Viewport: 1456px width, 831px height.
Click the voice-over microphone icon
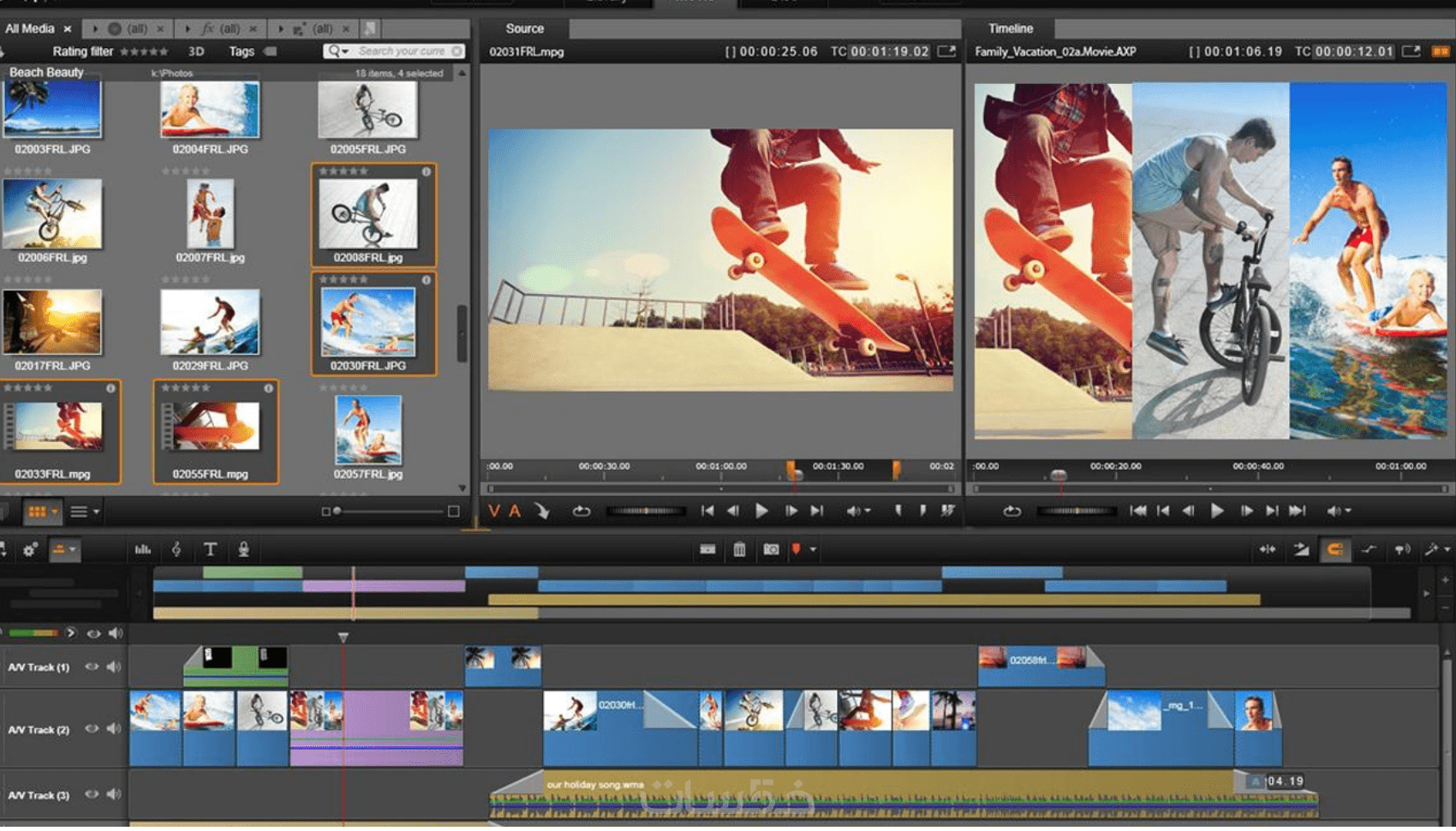coord(243,550)
